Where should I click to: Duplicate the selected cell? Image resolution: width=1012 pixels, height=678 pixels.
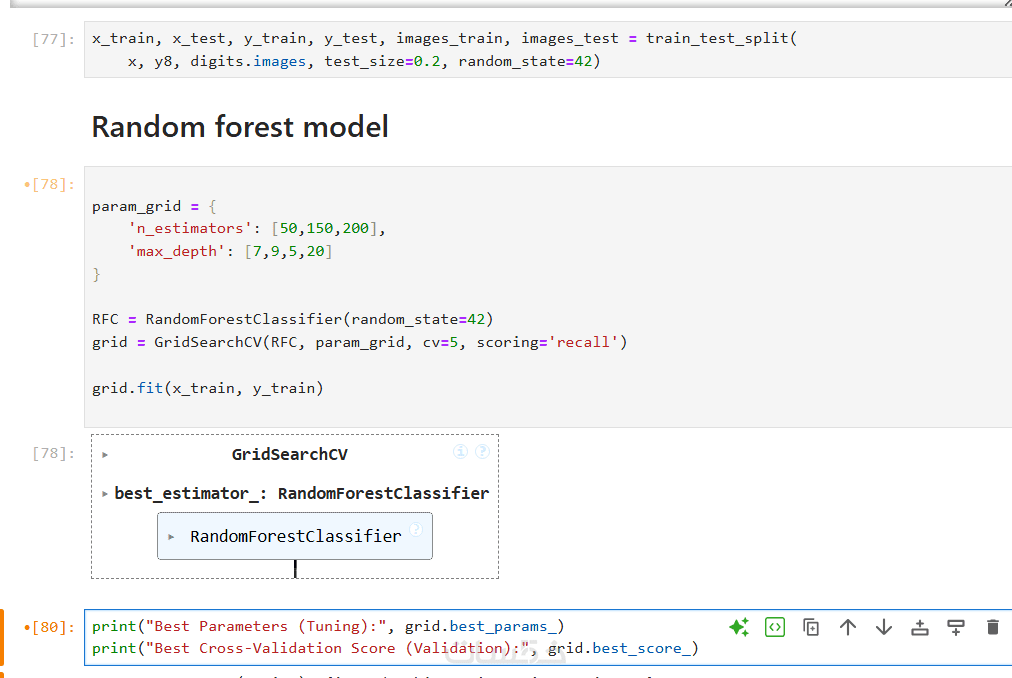pyautogui.click(x=812, y=627)
